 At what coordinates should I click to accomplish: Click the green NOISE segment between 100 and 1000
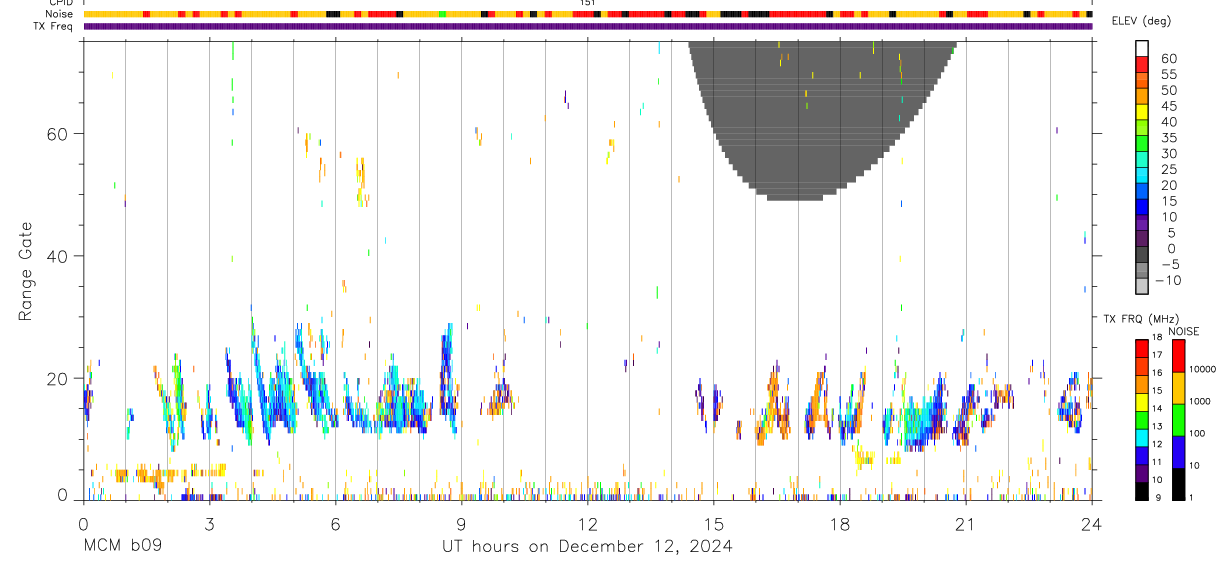(1178, 419)
